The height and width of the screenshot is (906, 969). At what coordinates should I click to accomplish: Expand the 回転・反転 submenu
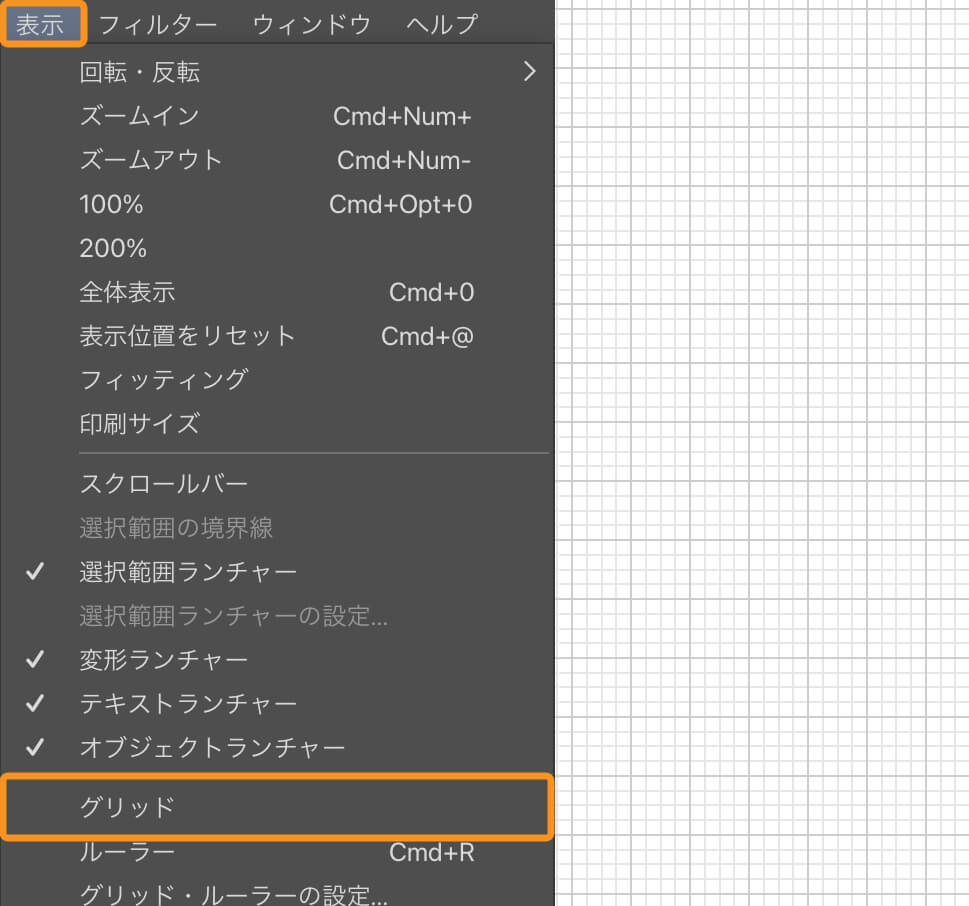140,71
